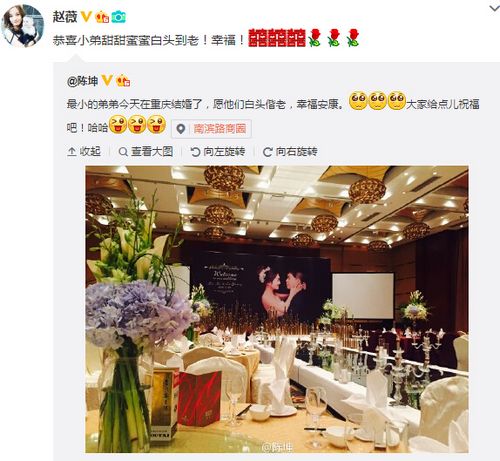
Task: Open the post options chevron at top right
Action: [x=494, y=9]
